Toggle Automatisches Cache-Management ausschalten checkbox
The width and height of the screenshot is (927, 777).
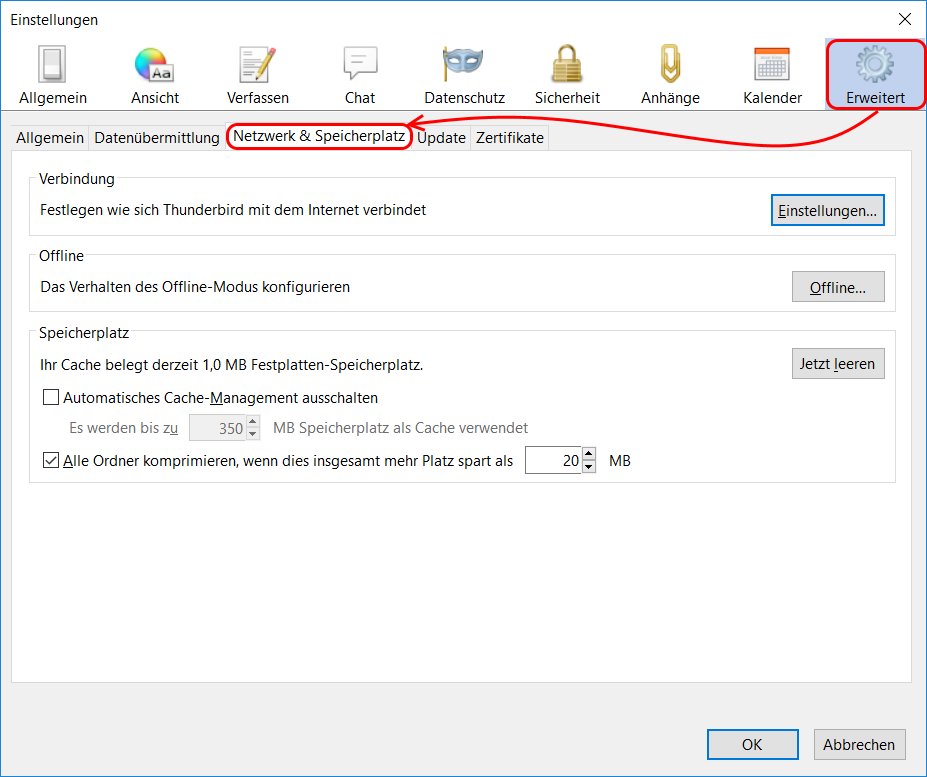(51, 397)
